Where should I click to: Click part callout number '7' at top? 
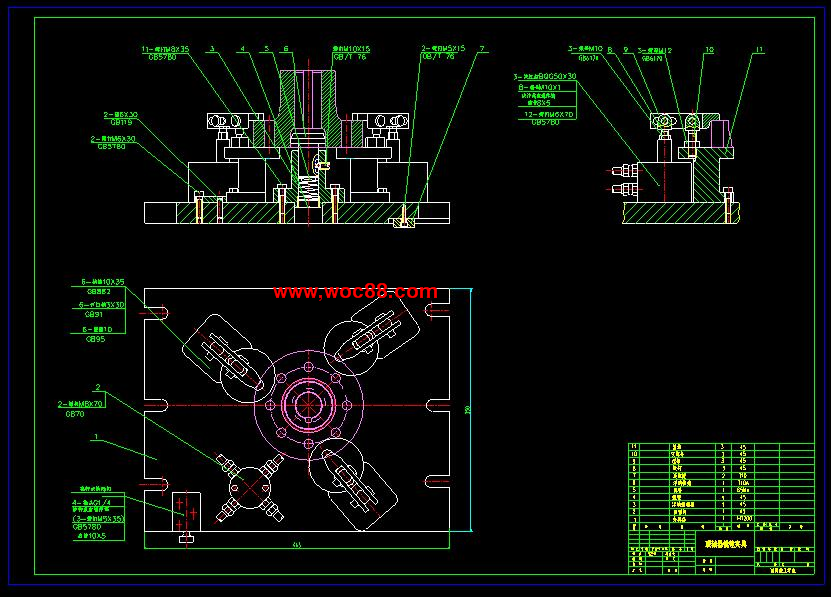coord(482,49)
